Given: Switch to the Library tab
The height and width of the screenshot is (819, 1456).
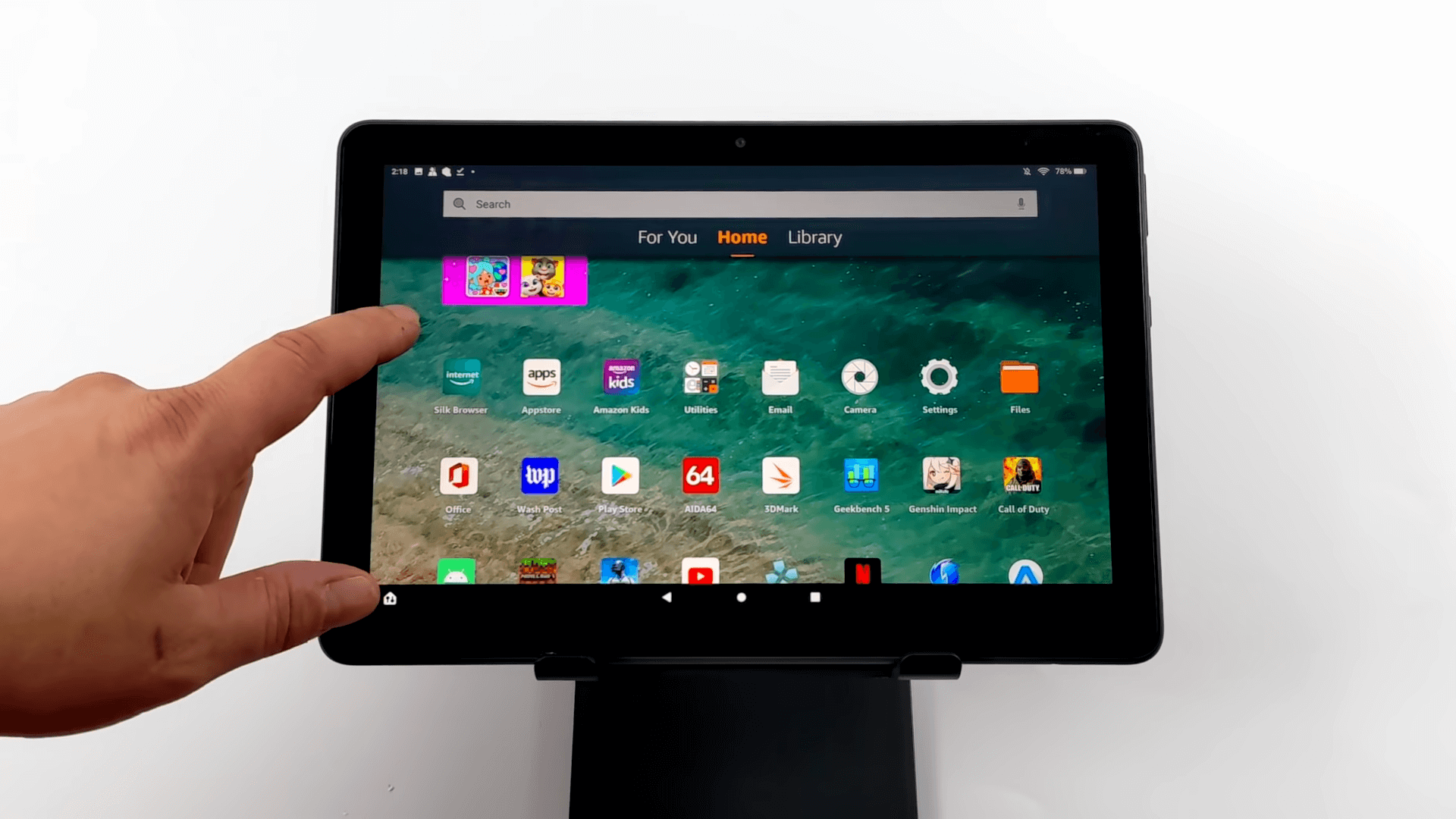Looking at the screenshot, I should (816, 237).
